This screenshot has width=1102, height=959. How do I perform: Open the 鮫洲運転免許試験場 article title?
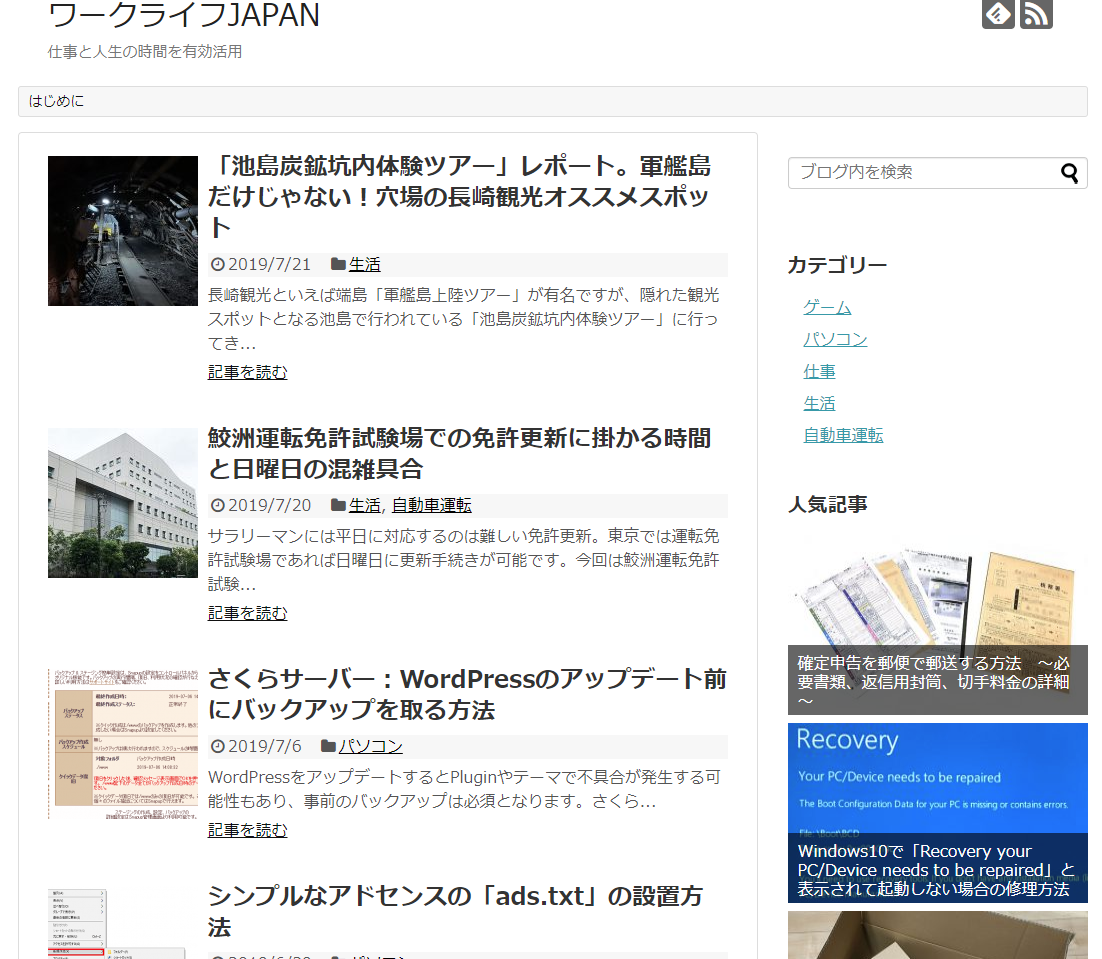[460, 453]
